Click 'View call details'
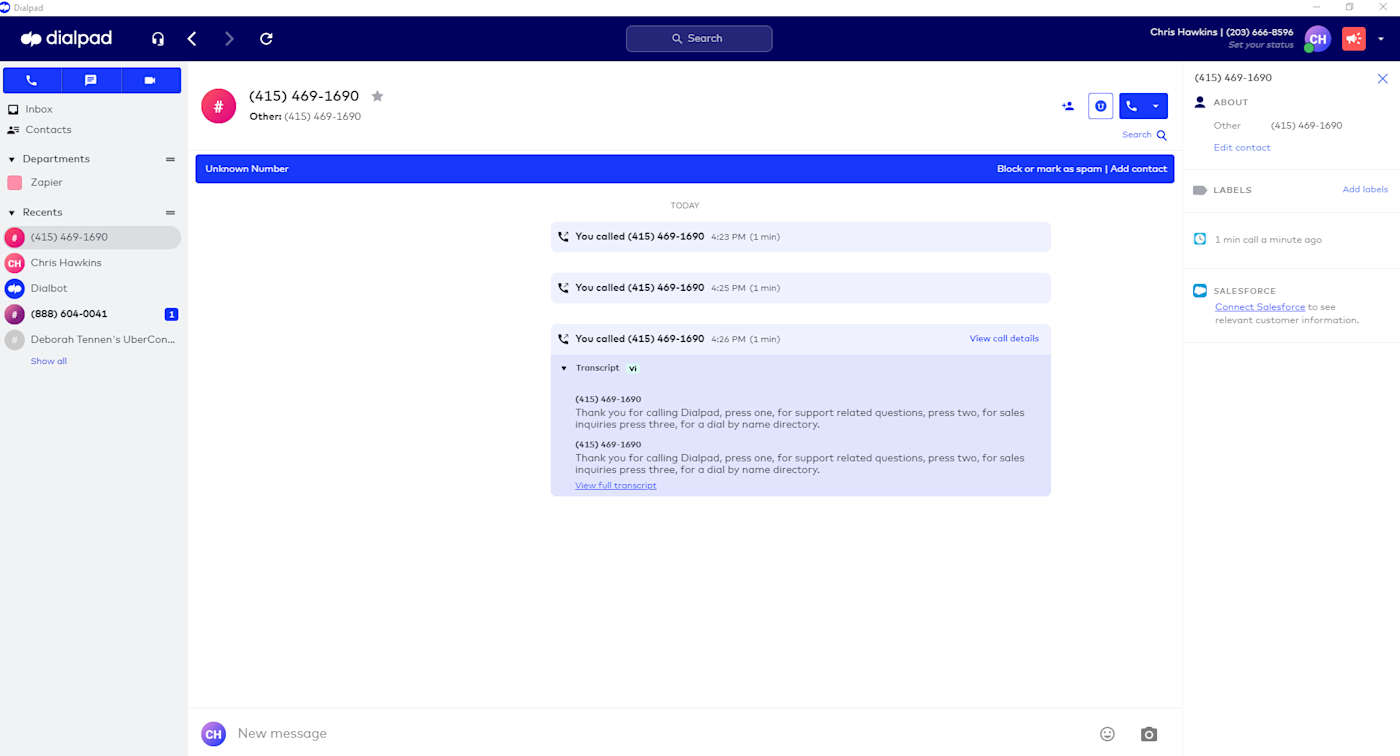The width and height of the screenshot is (1400, 756). click(x=1004, y=339)
